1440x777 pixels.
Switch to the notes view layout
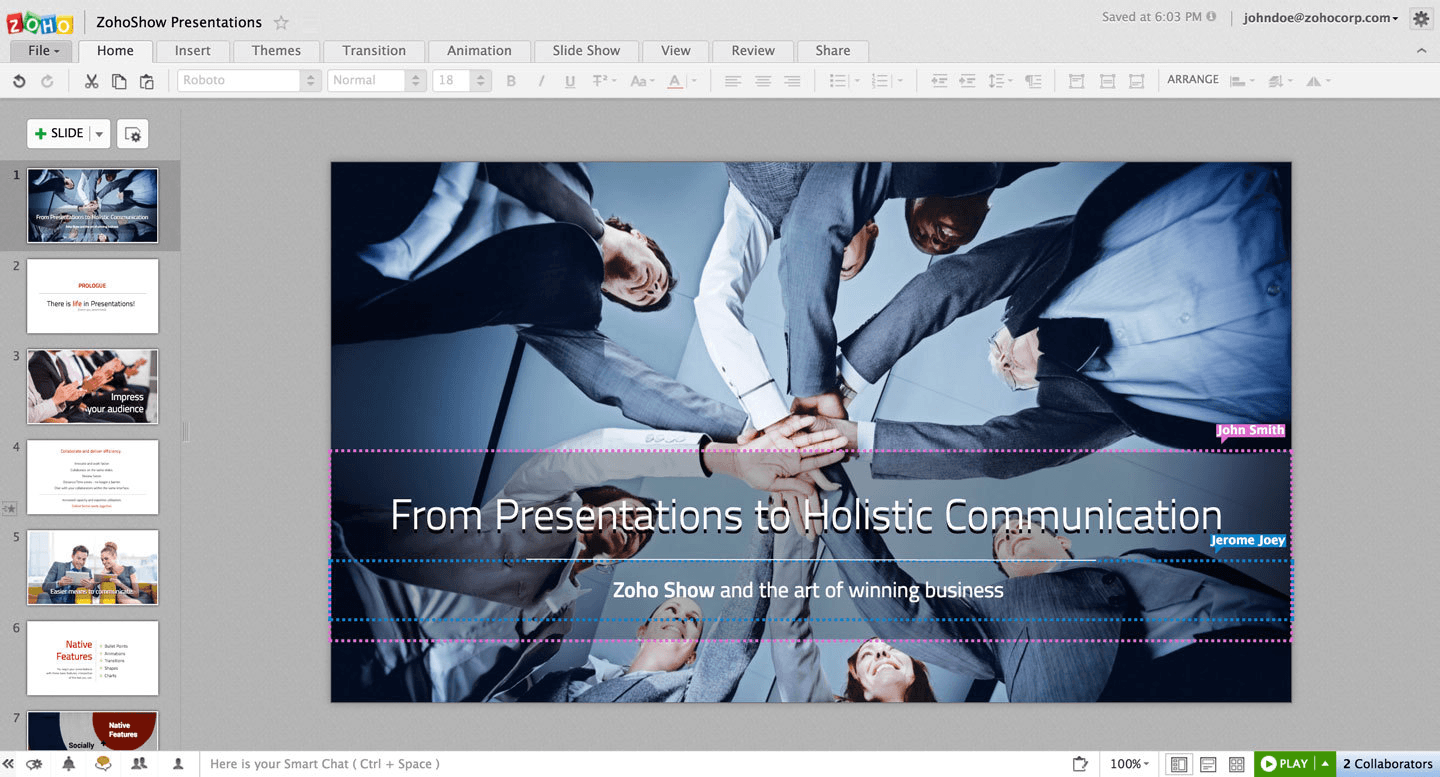pyautogui.click(x=1208, y=764)
